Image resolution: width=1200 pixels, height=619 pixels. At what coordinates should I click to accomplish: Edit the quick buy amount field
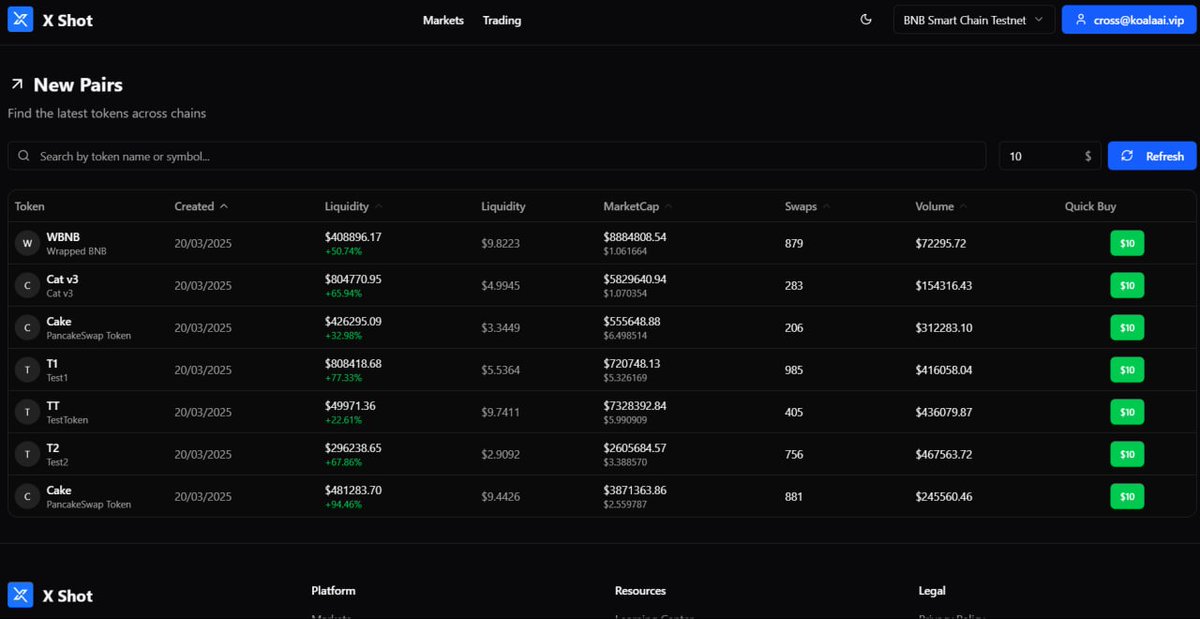(1050, 156)
